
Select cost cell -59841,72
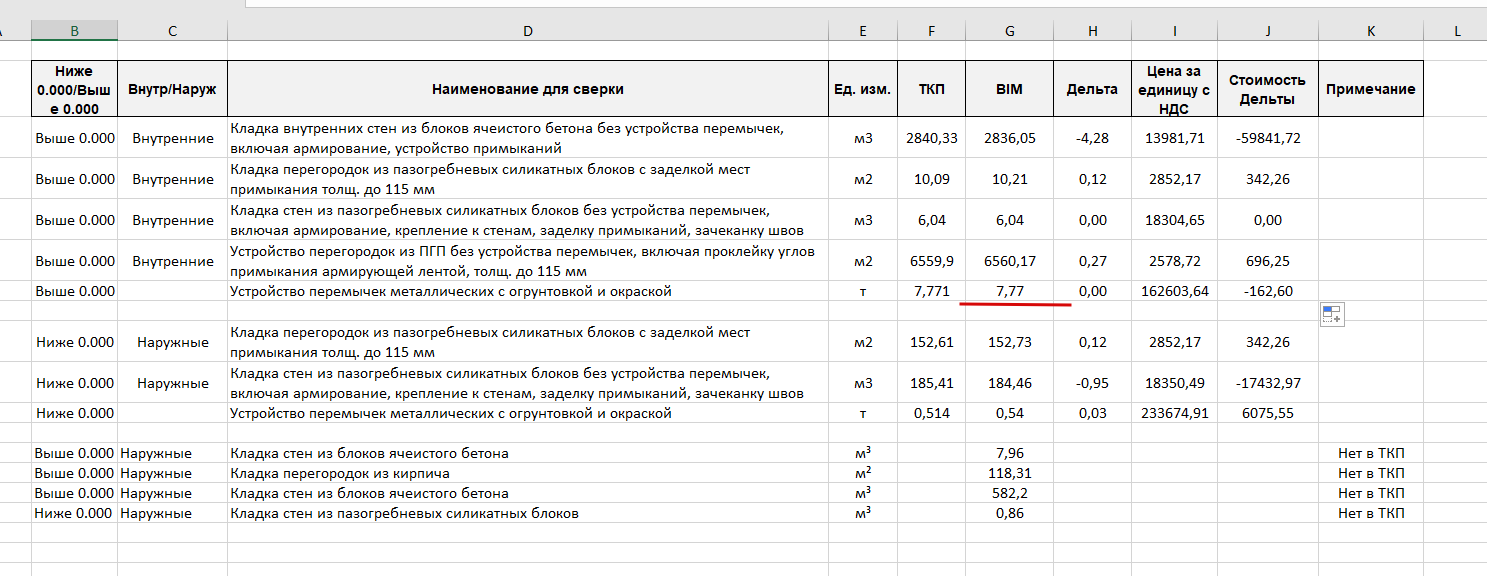point(1268,138)
